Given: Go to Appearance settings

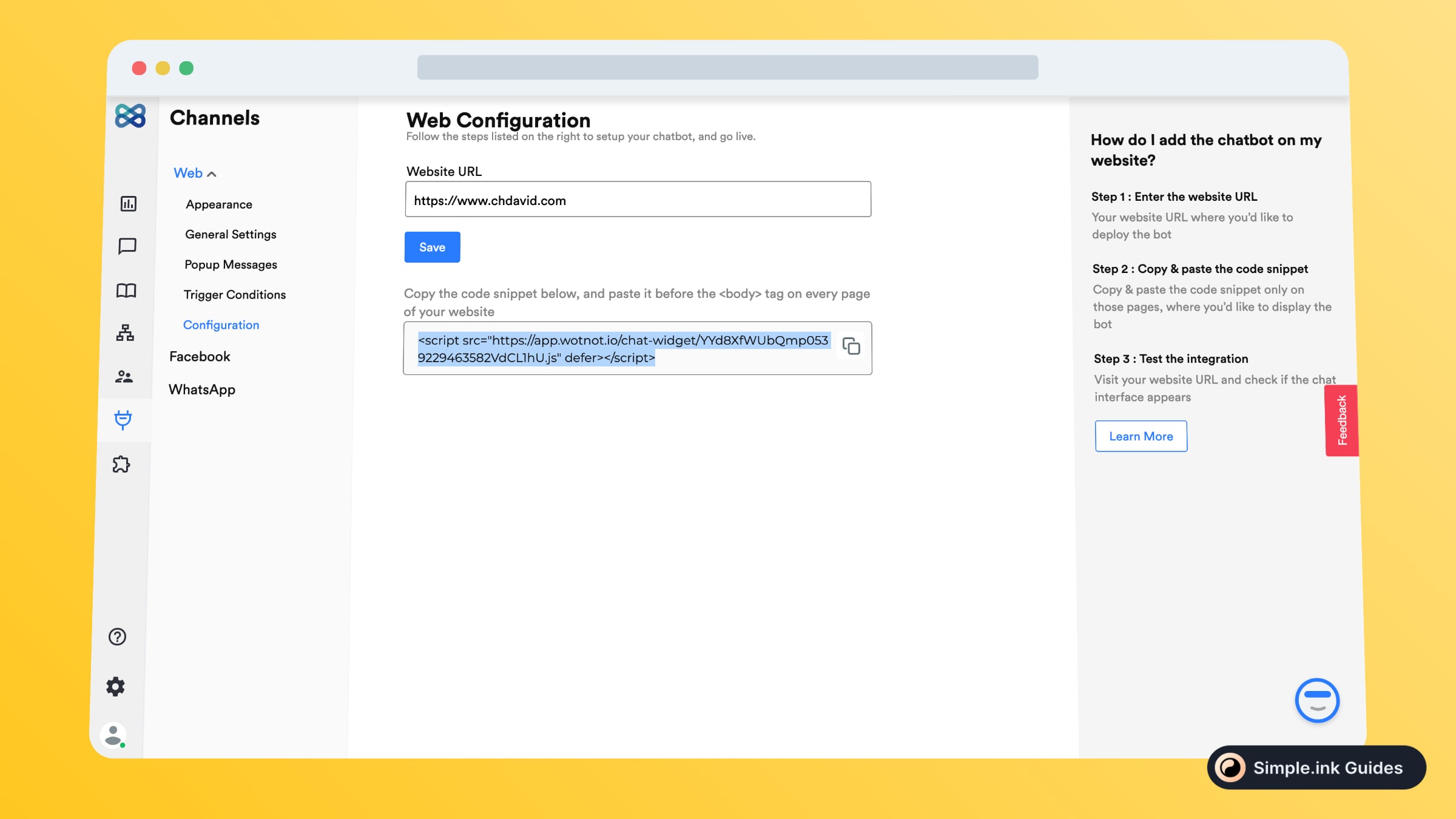Looking at the screenshot, I should [x=219, y=204].
